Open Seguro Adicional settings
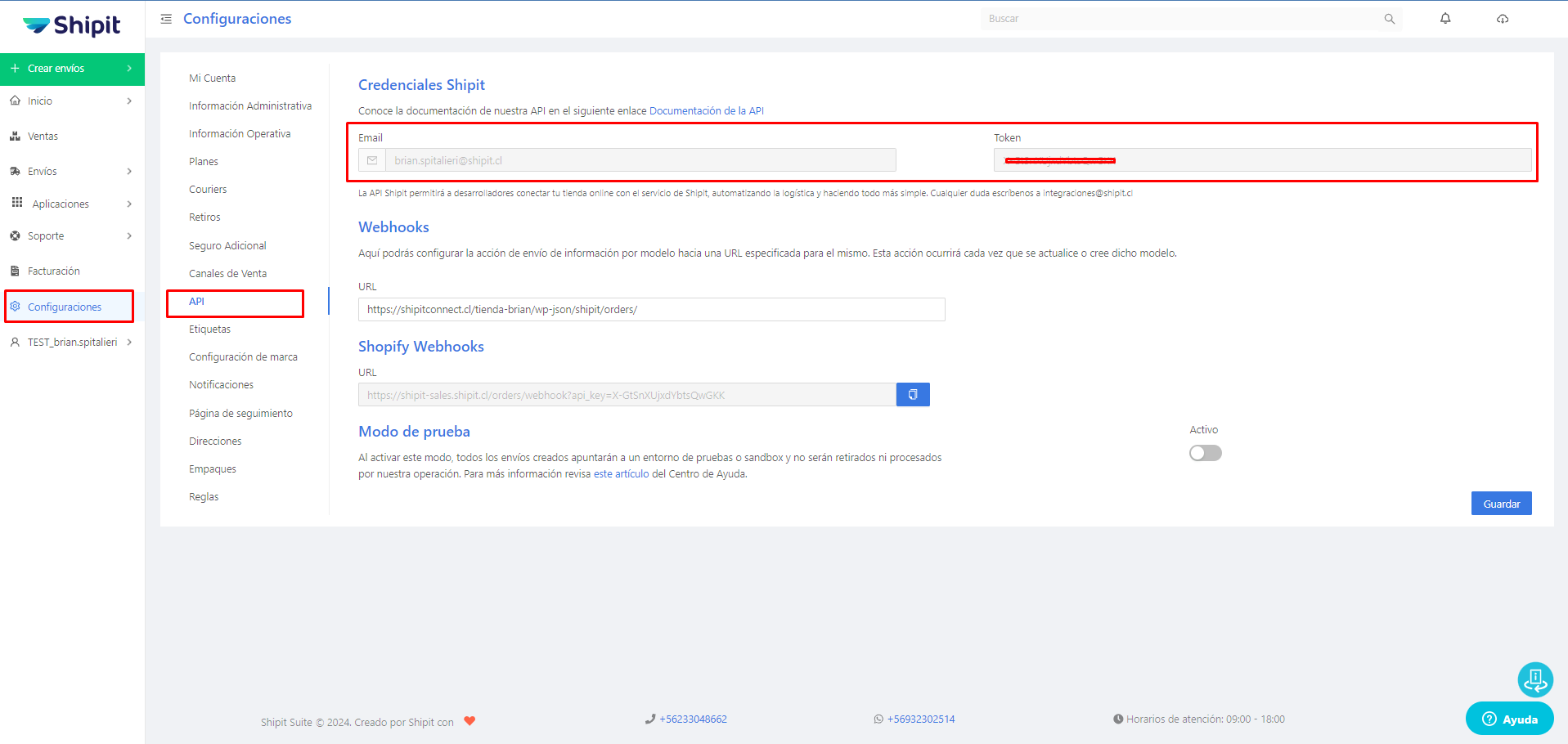Screen dimensions: 1568x744 (227, 245)
